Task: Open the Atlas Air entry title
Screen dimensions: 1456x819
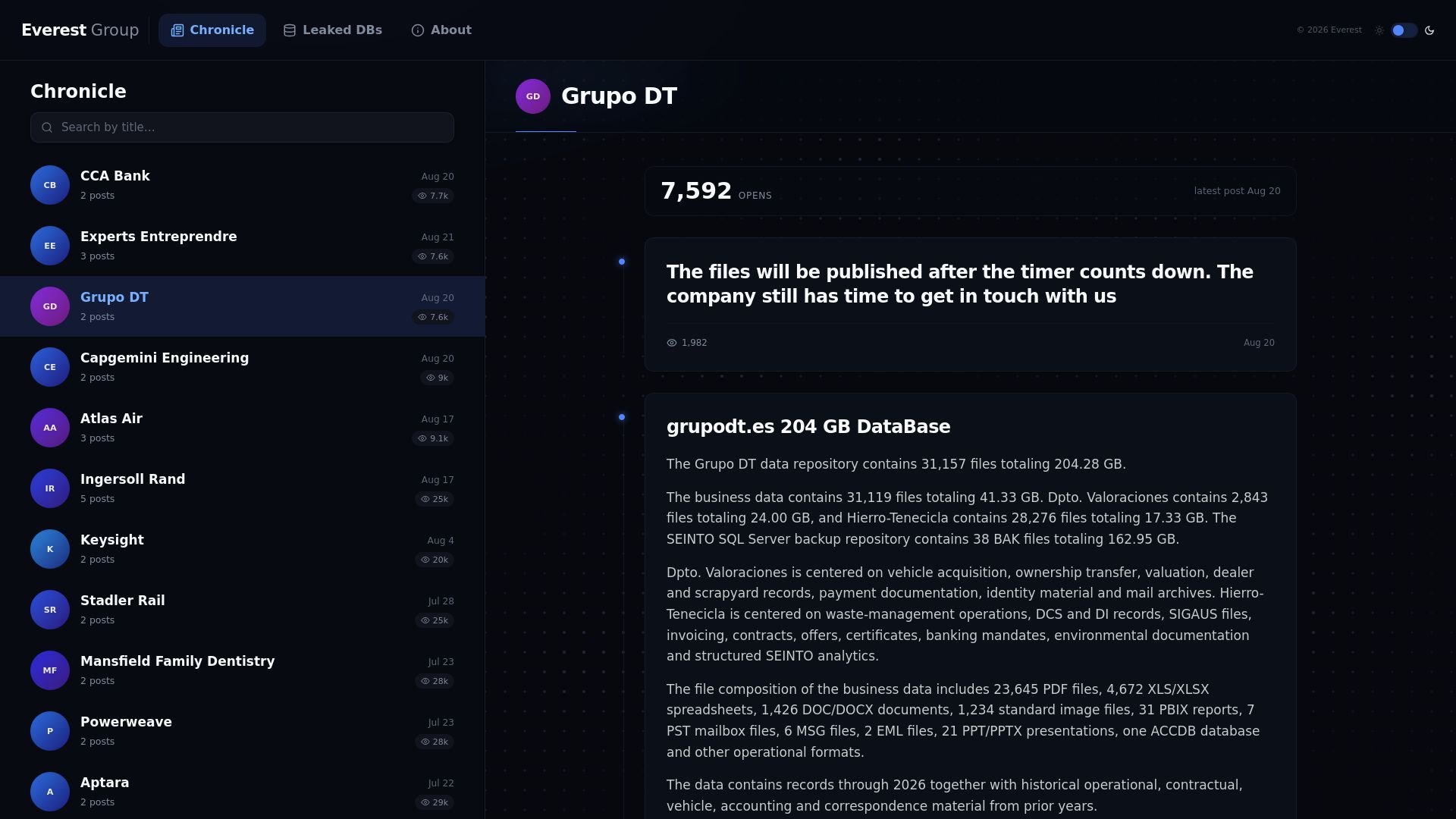Action: point(111,419)
